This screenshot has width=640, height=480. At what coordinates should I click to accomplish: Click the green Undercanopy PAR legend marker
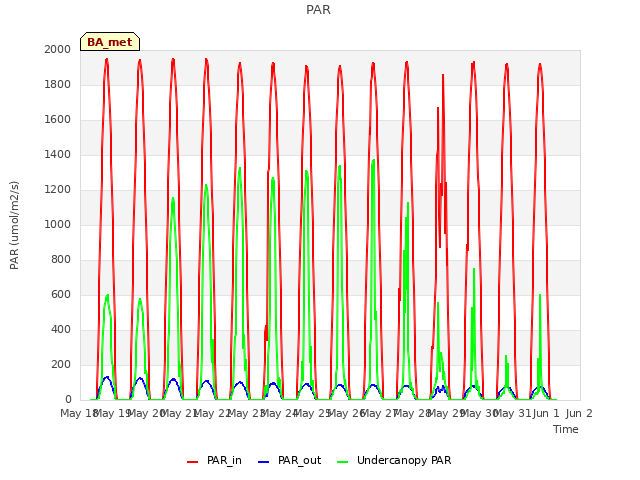343,462
